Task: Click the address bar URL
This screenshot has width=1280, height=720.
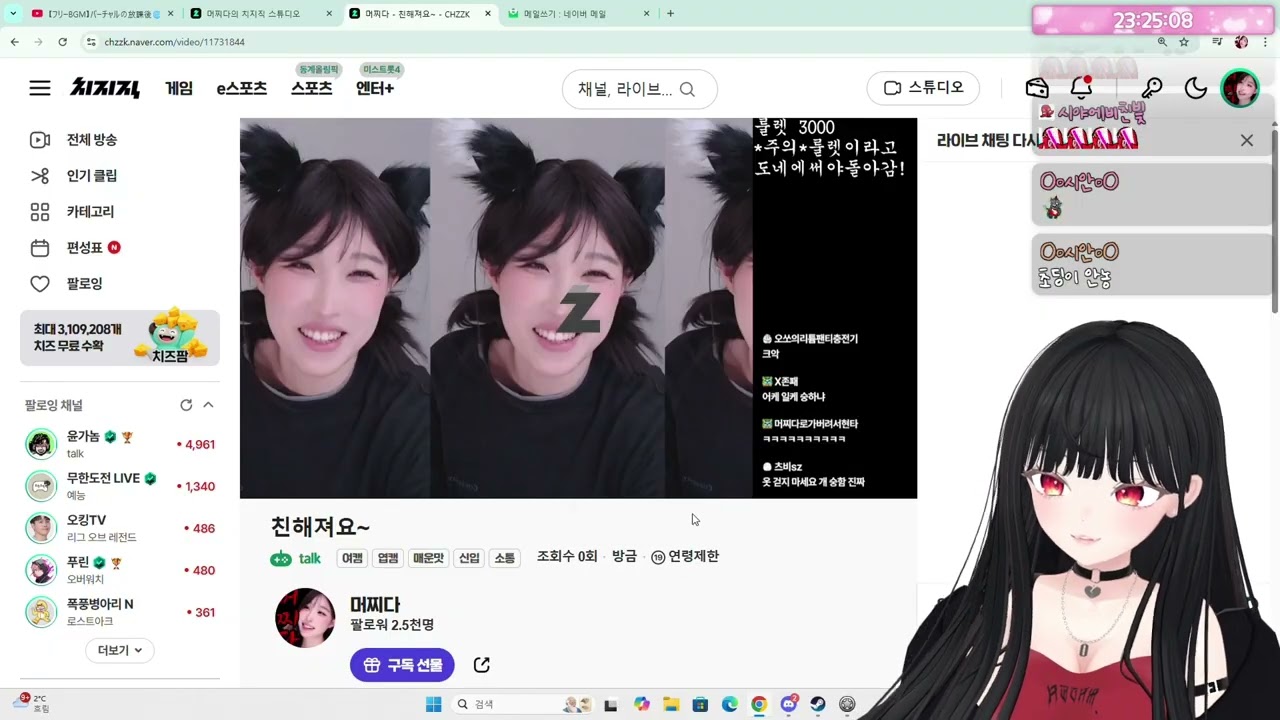Action: click(x=175, y=42)
